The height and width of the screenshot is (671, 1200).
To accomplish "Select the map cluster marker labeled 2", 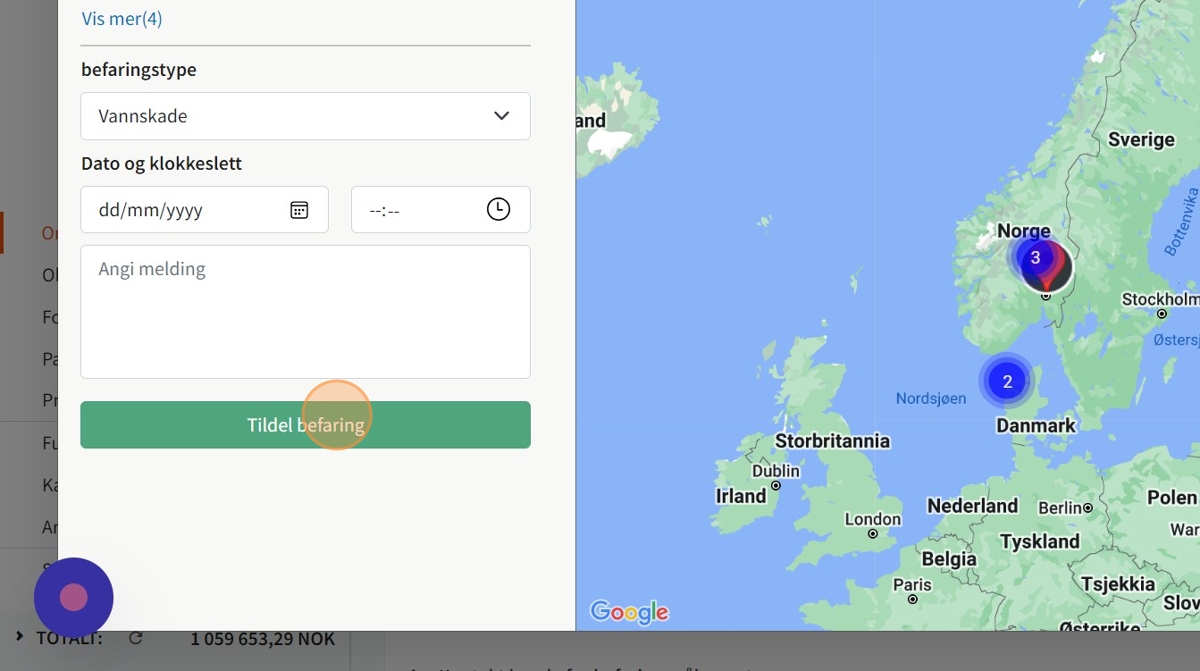I will 1007,381.
